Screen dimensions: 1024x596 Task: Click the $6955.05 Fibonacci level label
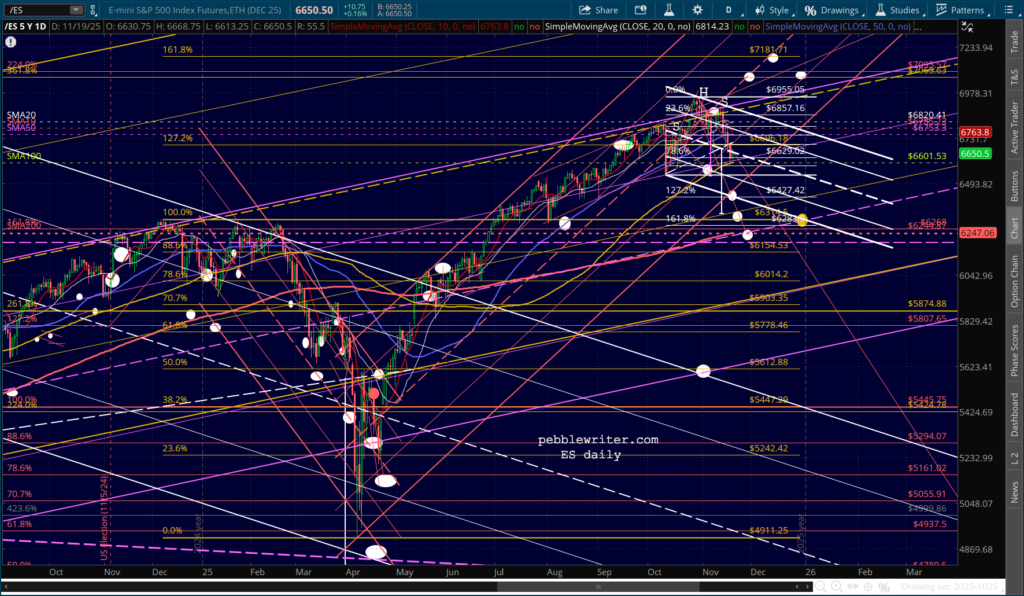786,90
